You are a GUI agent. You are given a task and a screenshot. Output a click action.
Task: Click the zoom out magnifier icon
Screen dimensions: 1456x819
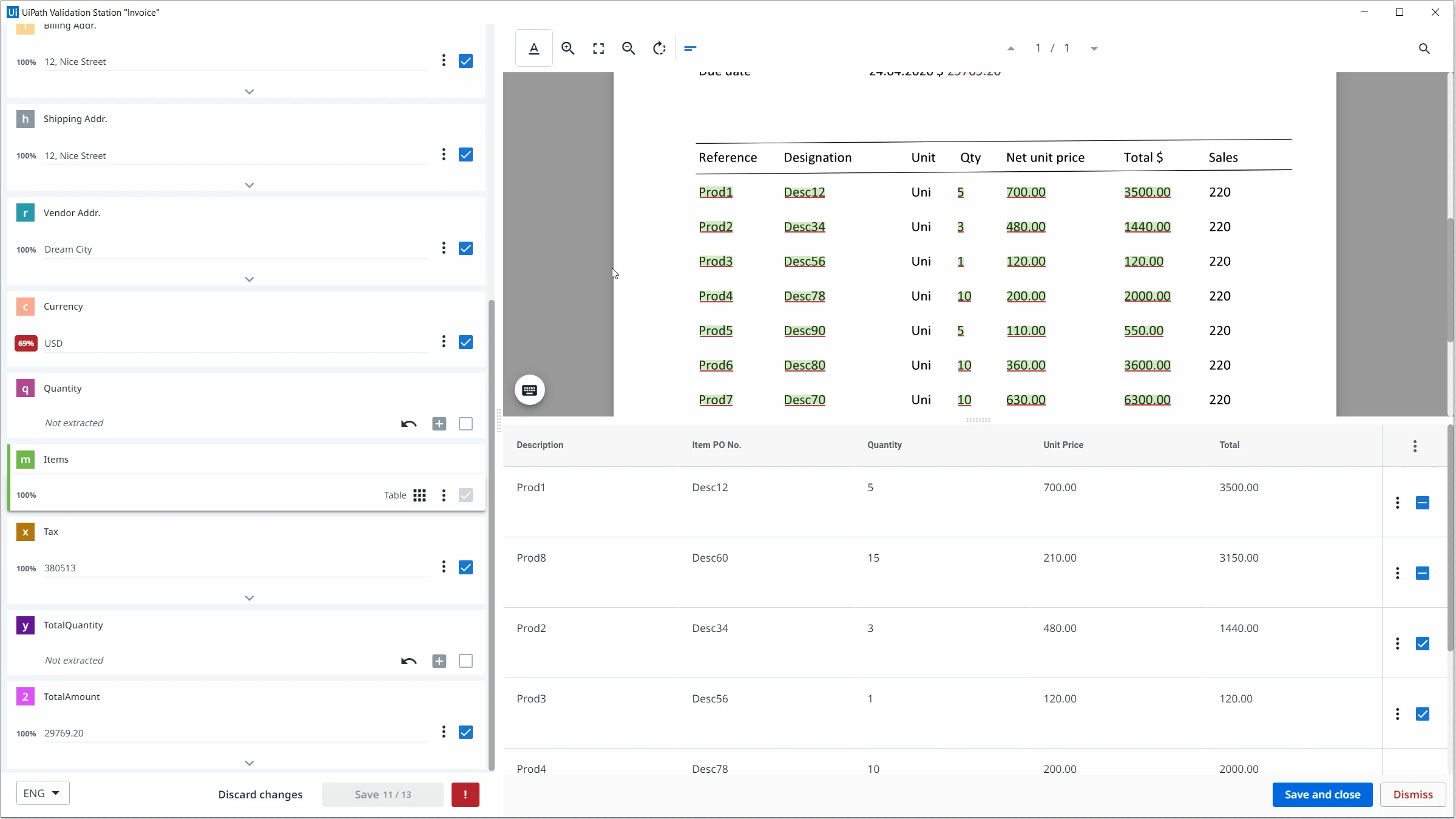click(x=629, y=49)
